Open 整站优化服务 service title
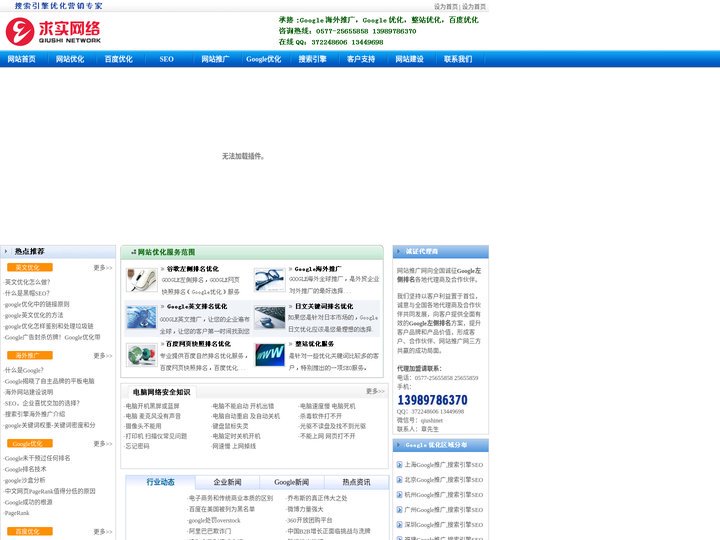Image resolution: width=720 pixels, height=540 pixels. (x=314, y=344)
